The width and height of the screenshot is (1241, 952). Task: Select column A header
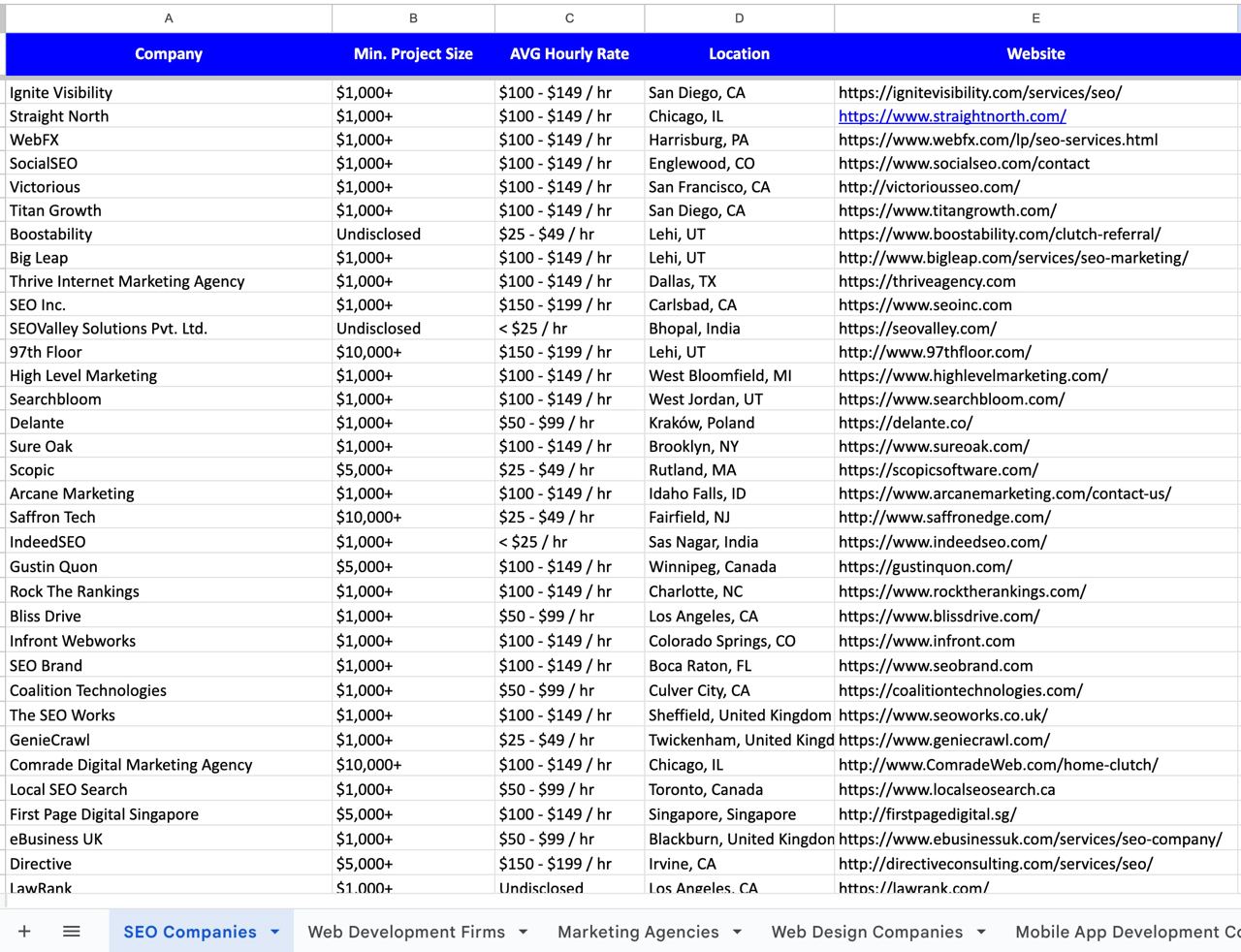(169, 18)
